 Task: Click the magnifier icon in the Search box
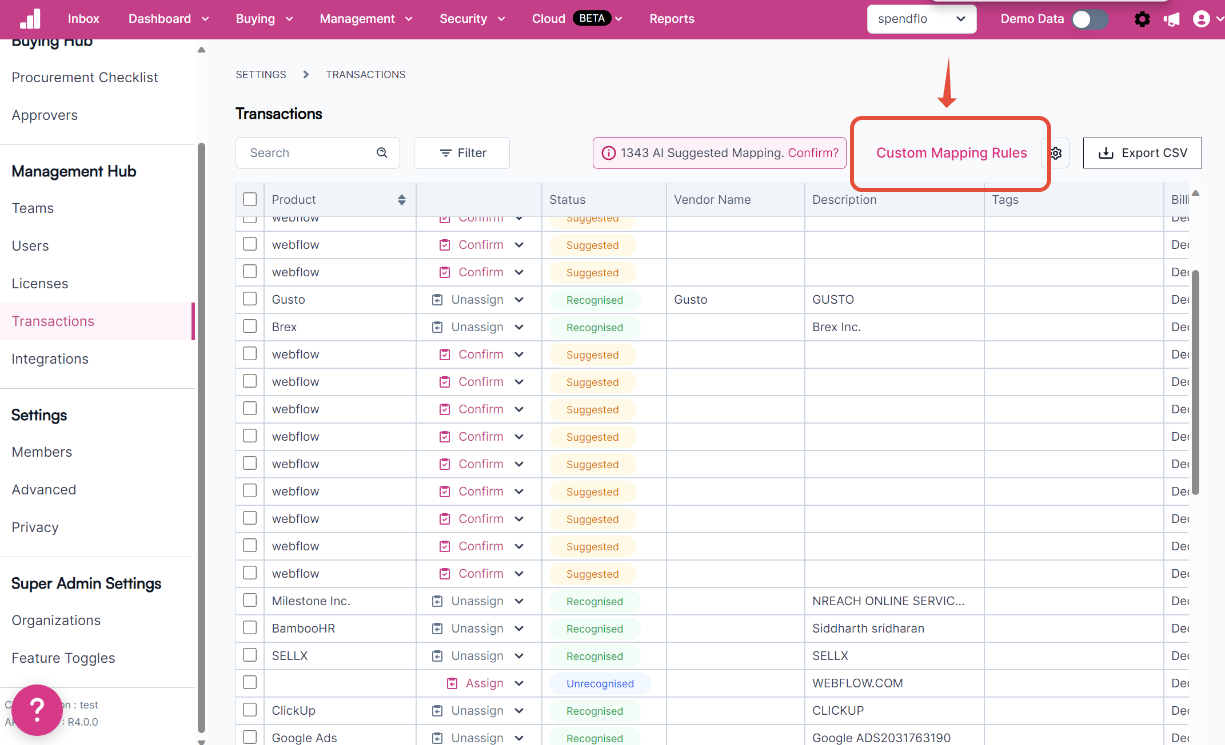(382, 153)
